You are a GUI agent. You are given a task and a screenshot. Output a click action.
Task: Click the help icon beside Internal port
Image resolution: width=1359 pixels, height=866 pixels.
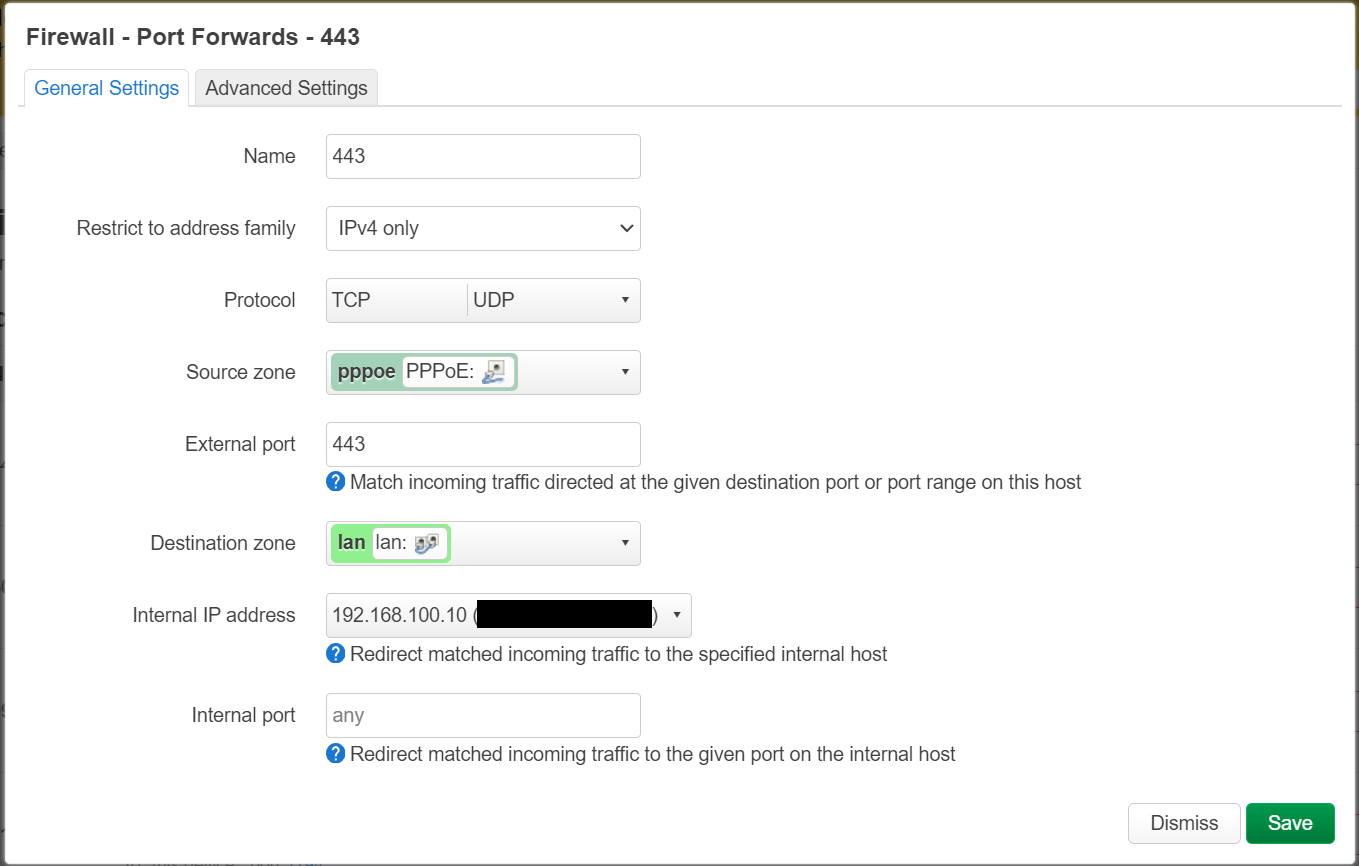[335, 753]
